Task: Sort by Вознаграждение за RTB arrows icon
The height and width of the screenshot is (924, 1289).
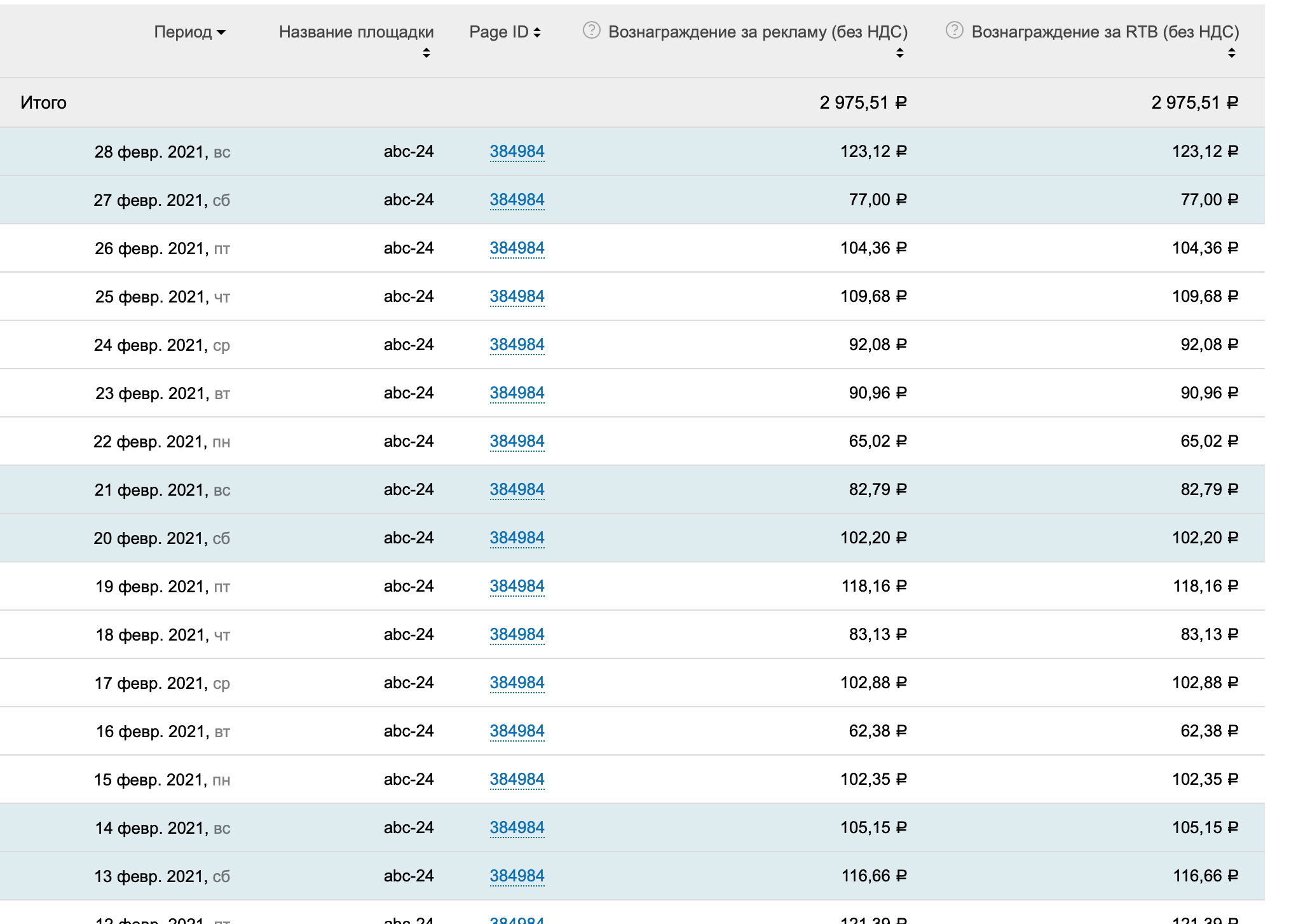Action: 1232,53
